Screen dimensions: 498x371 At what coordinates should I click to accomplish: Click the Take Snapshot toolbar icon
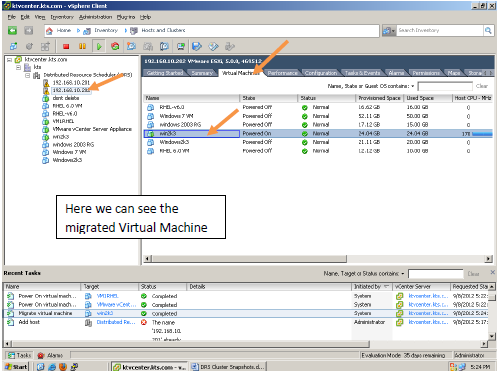coord(131,46)
